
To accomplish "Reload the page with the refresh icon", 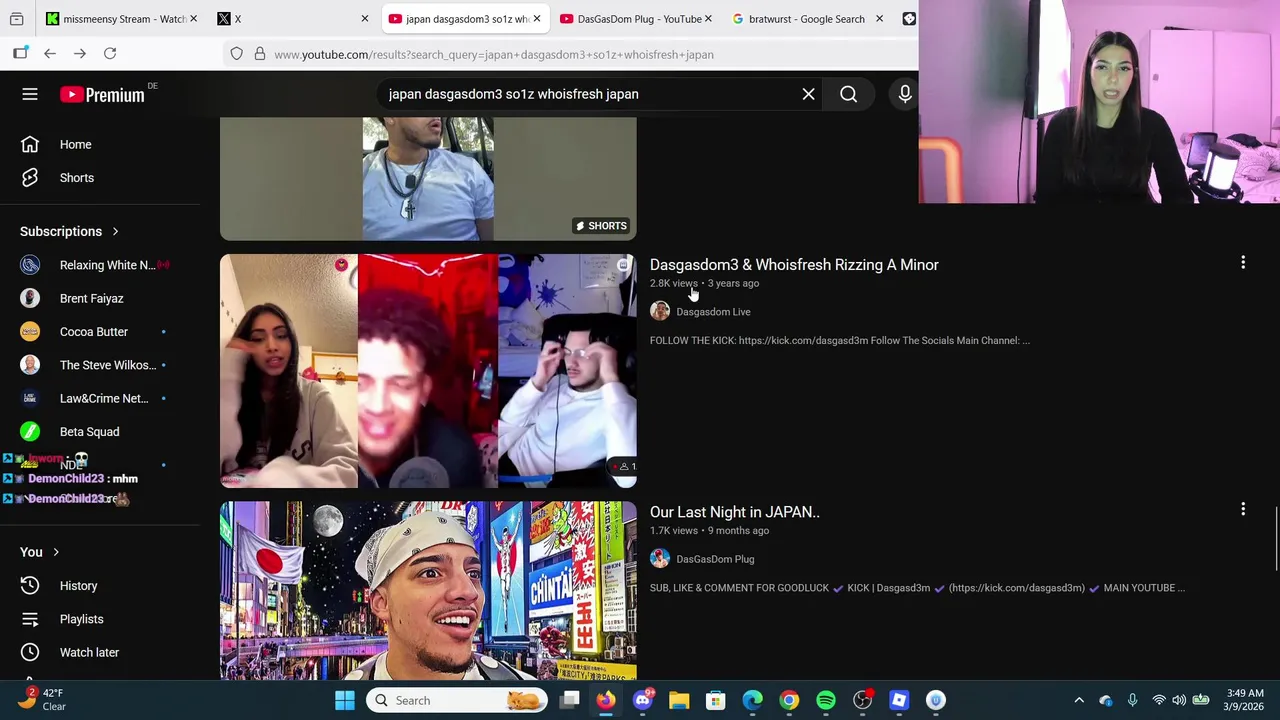I will click(110, 54).
